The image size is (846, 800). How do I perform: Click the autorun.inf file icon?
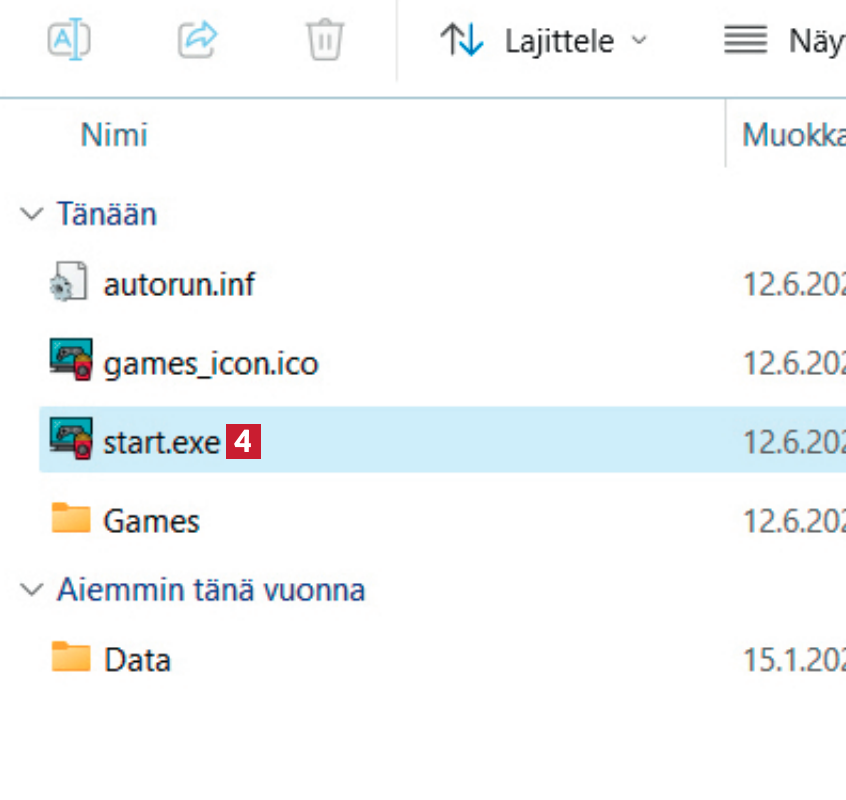[70, 285]
